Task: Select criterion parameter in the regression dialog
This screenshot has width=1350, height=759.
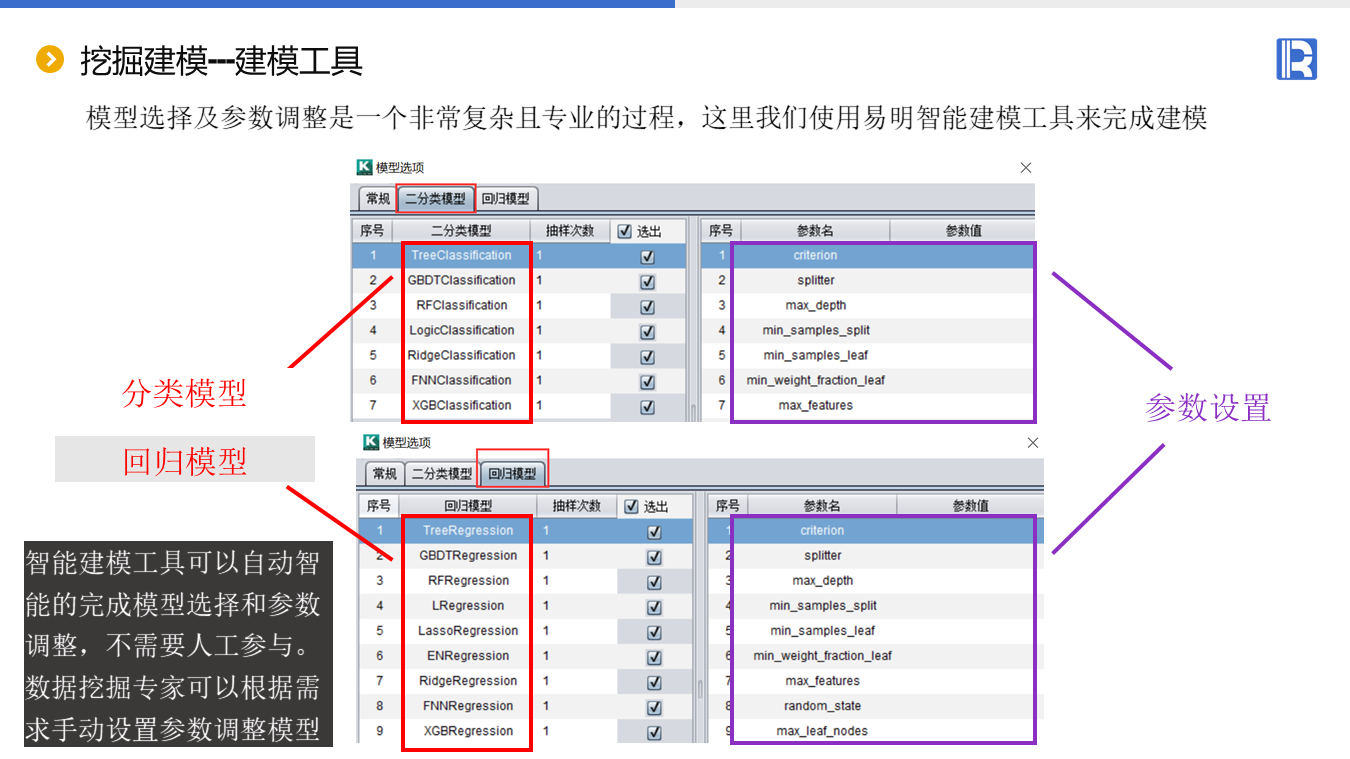Action: (822, 530)
